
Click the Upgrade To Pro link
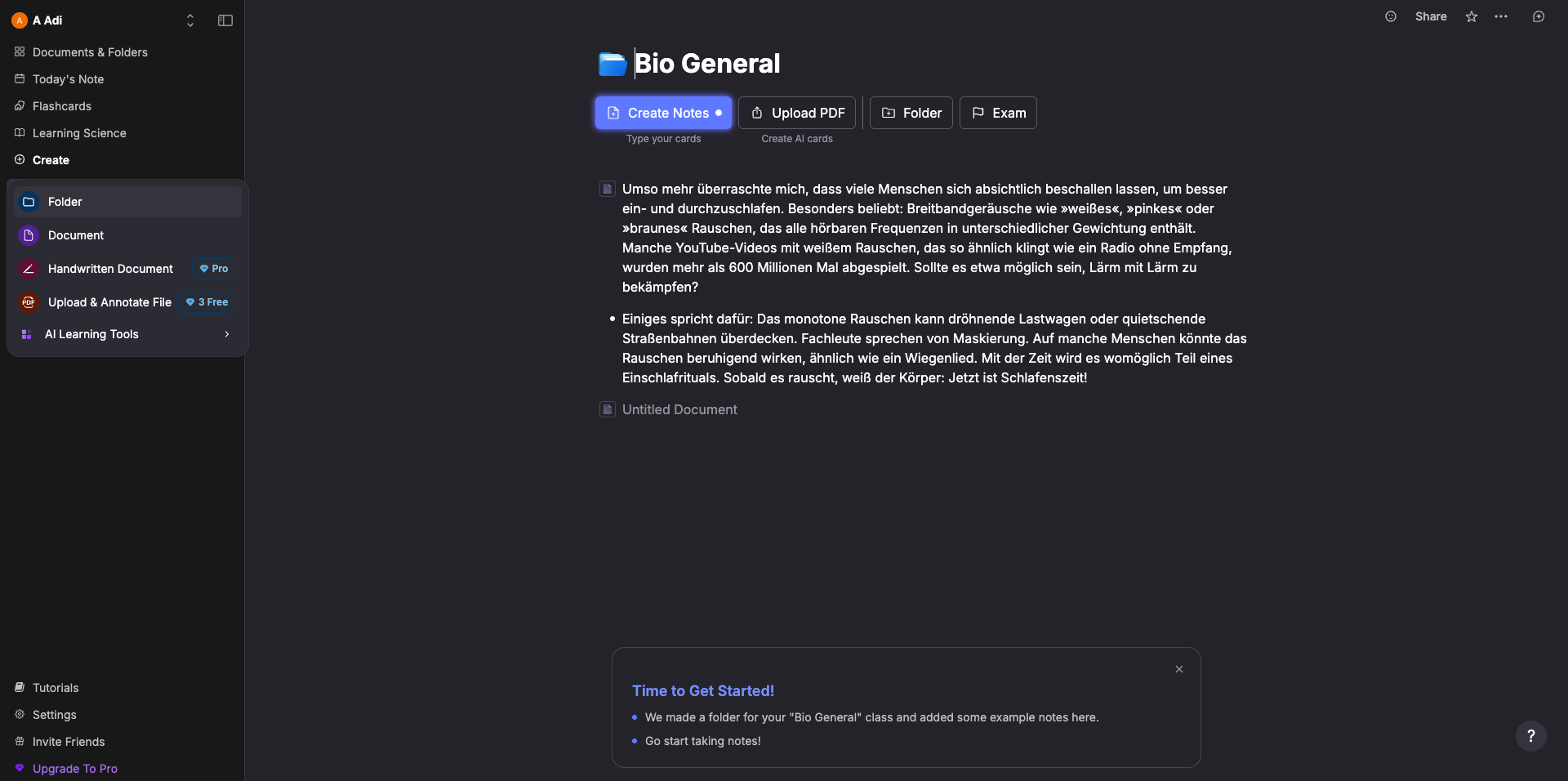pyautogui.click(x=74, y=769)
